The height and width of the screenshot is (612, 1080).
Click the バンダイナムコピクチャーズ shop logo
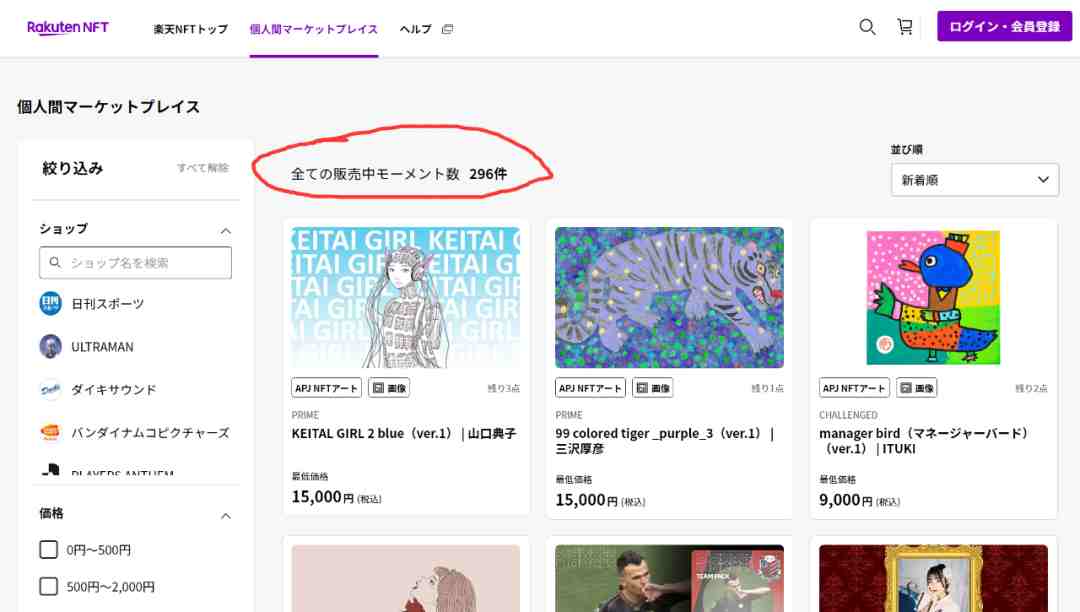50,432
